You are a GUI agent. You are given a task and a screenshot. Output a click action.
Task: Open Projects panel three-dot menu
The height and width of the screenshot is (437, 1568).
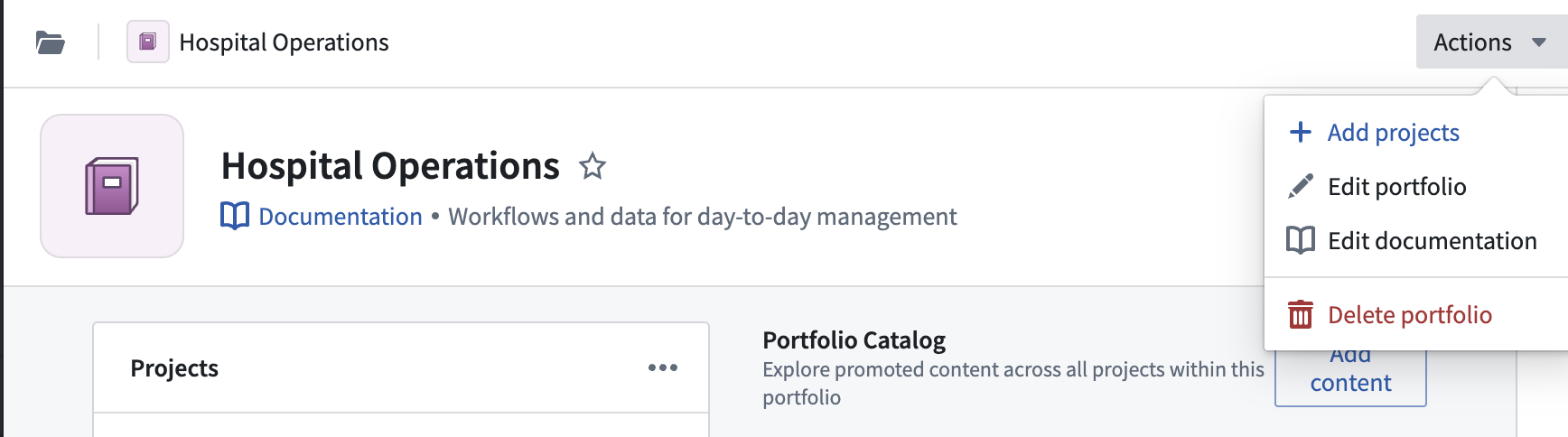click(x=663, y=367)
